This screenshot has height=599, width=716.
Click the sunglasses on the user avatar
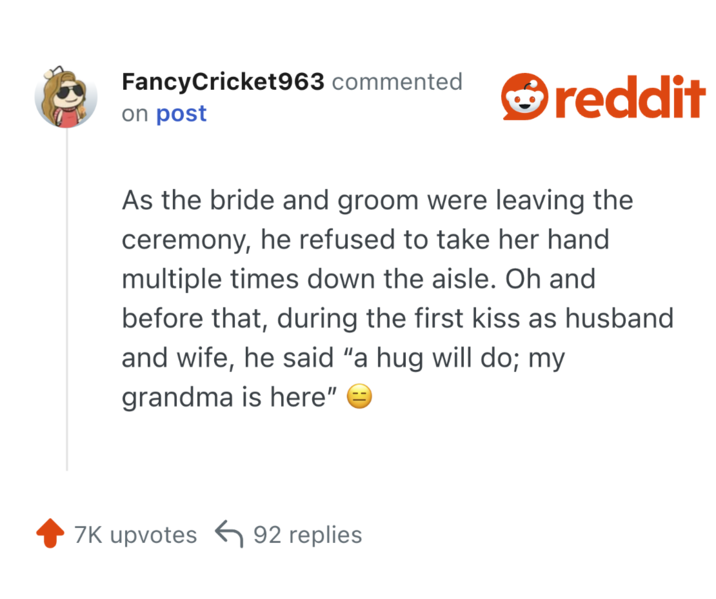(68, 94)
